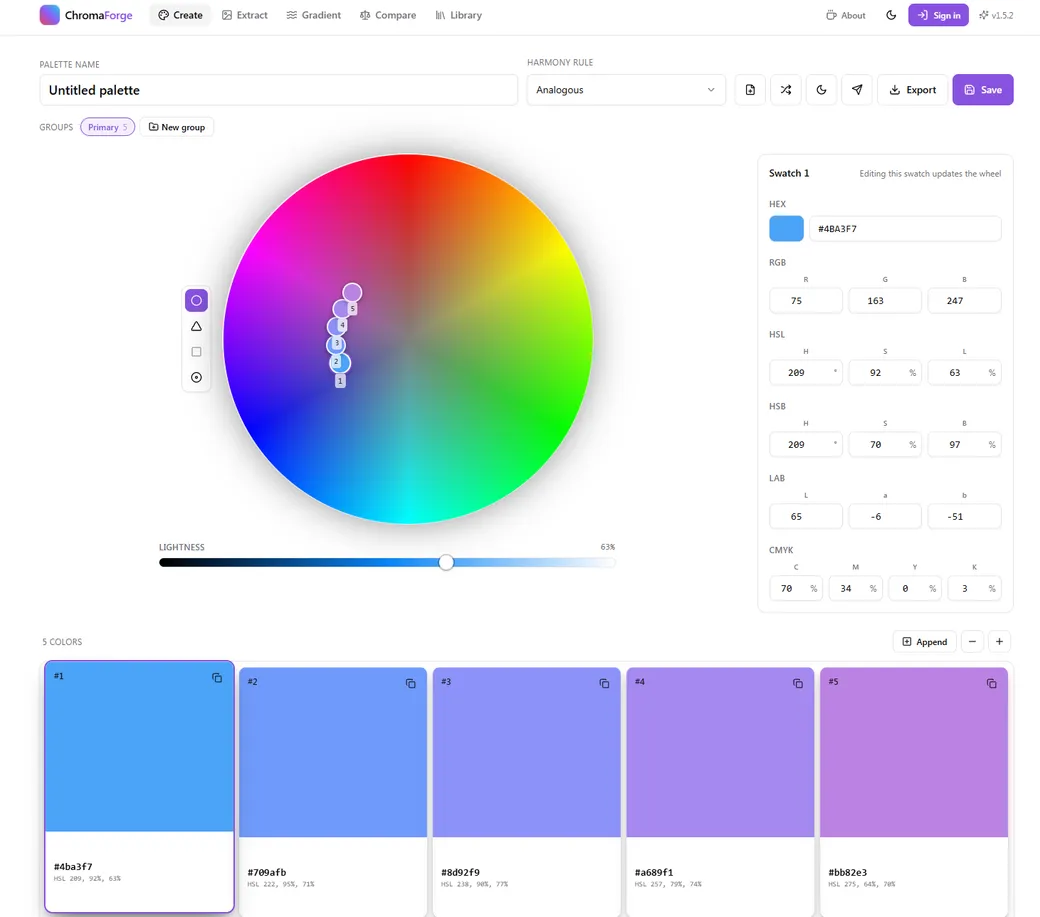Select swatch #4 color card
Screen dimensions: 1040x917
(x=720, y=792)
